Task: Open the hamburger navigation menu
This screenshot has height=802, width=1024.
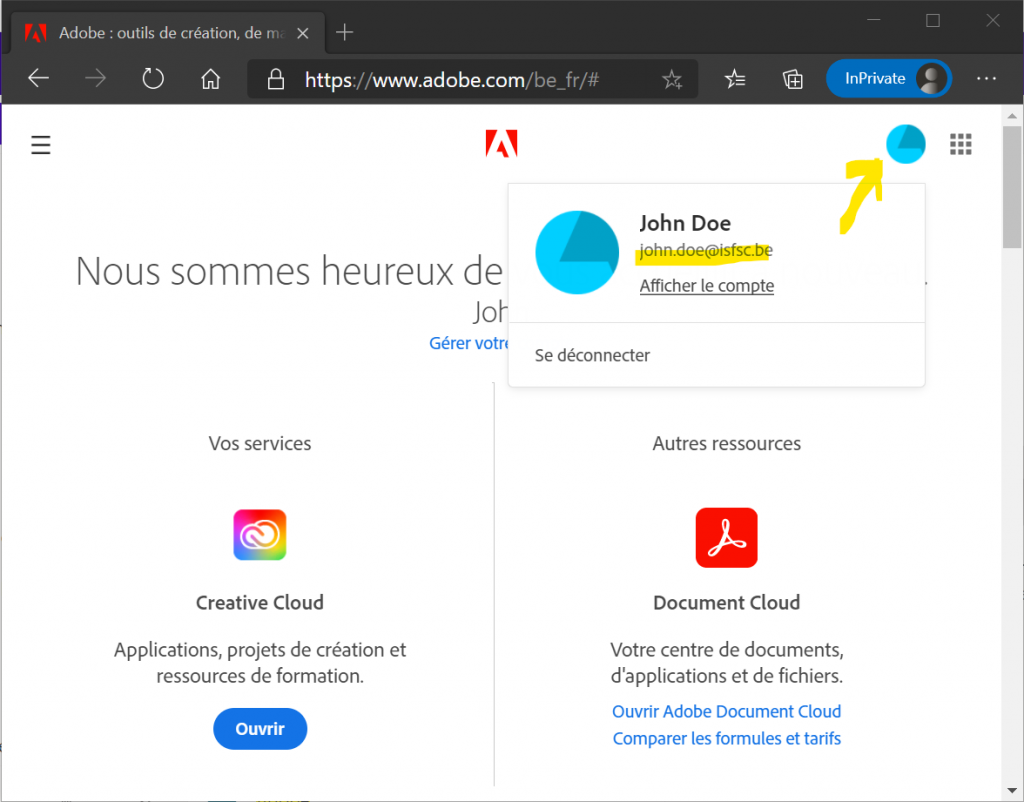Action: tap(40, 146)
